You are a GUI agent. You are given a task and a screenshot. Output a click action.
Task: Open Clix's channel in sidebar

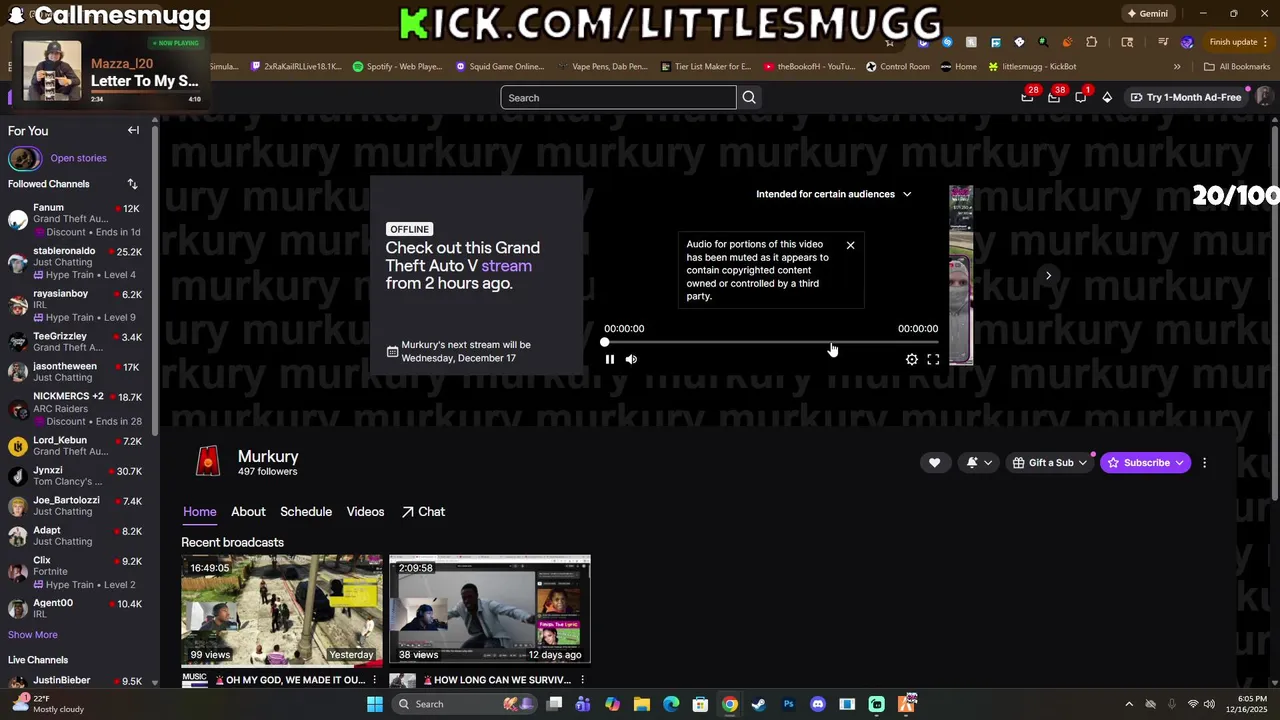(76, 572)
